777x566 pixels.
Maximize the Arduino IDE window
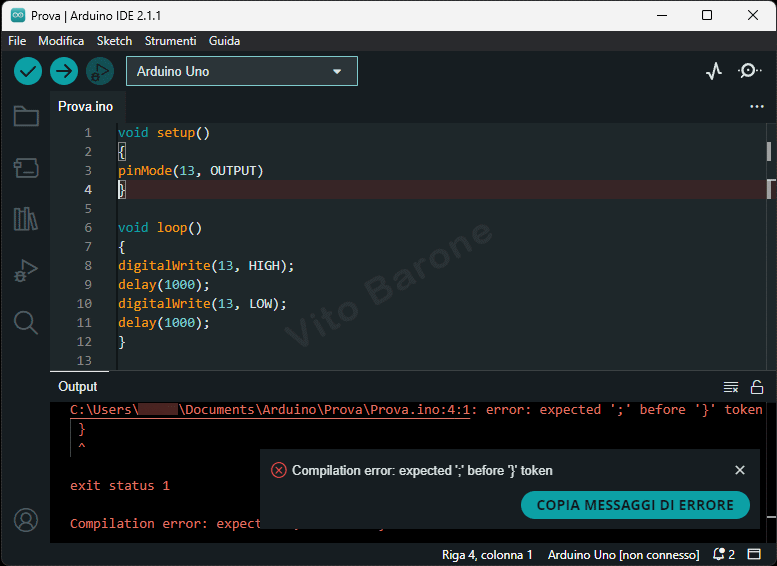(707, 15)
